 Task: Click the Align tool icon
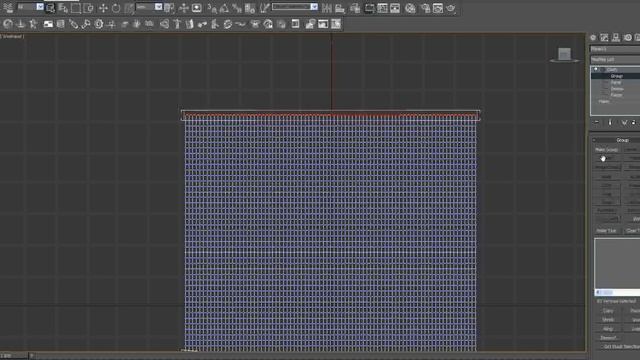340,8
